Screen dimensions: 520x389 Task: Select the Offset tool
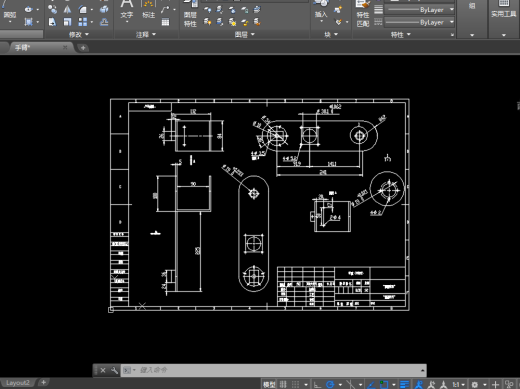pos(104,22)
